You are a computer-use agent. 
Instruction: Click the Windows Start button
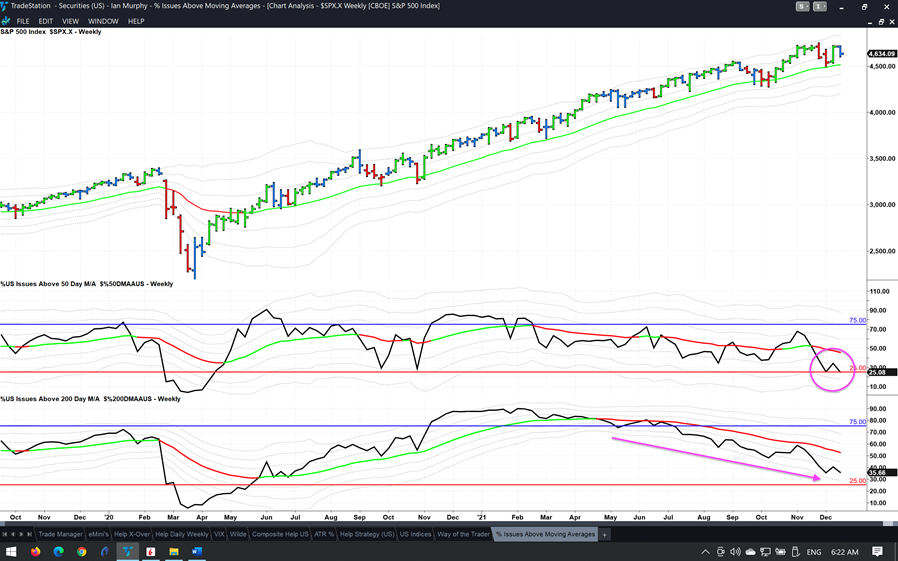(x=11, y=551)
